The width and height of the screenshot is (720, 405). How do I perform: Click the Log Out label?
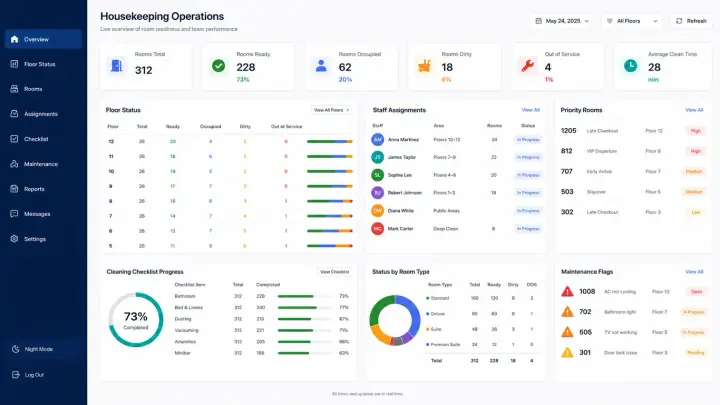point(34,375)
